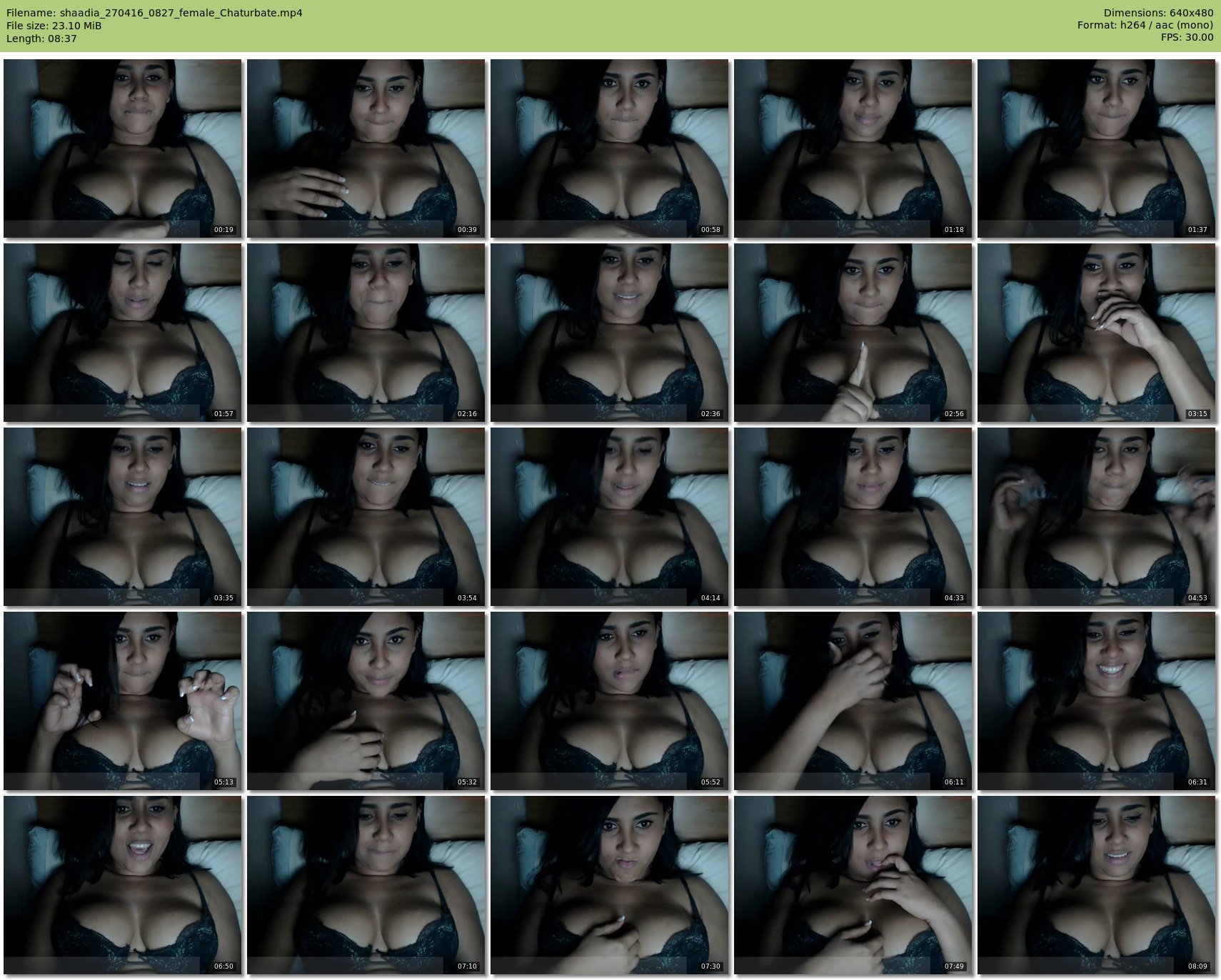Open the 04:53 preview frame
The width and height of the screenshot is (1221, 980).
pos(1096,517)
